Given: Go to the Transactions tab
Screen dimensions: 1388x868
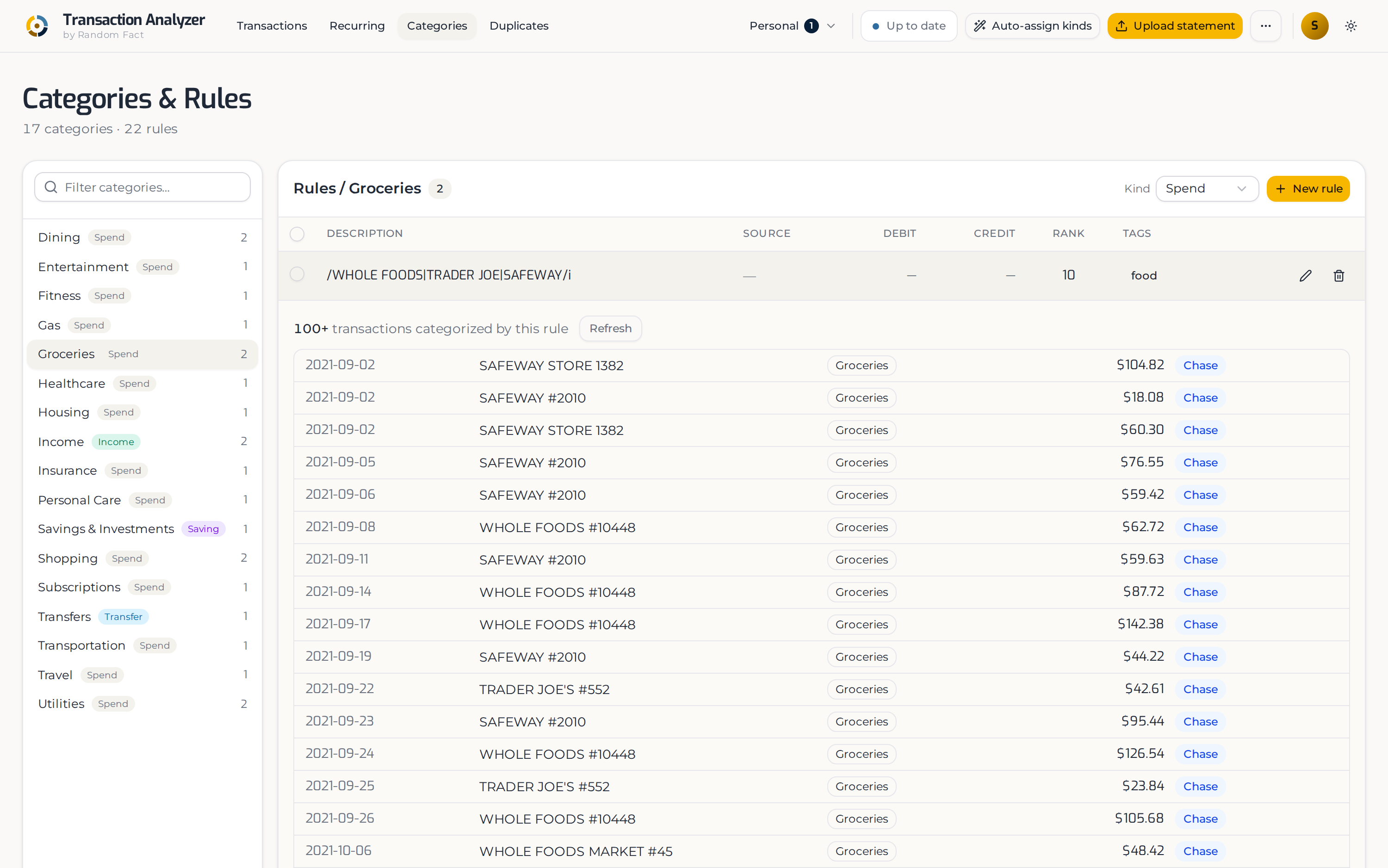Looking at the screenshot, I should tap(272, 26).
